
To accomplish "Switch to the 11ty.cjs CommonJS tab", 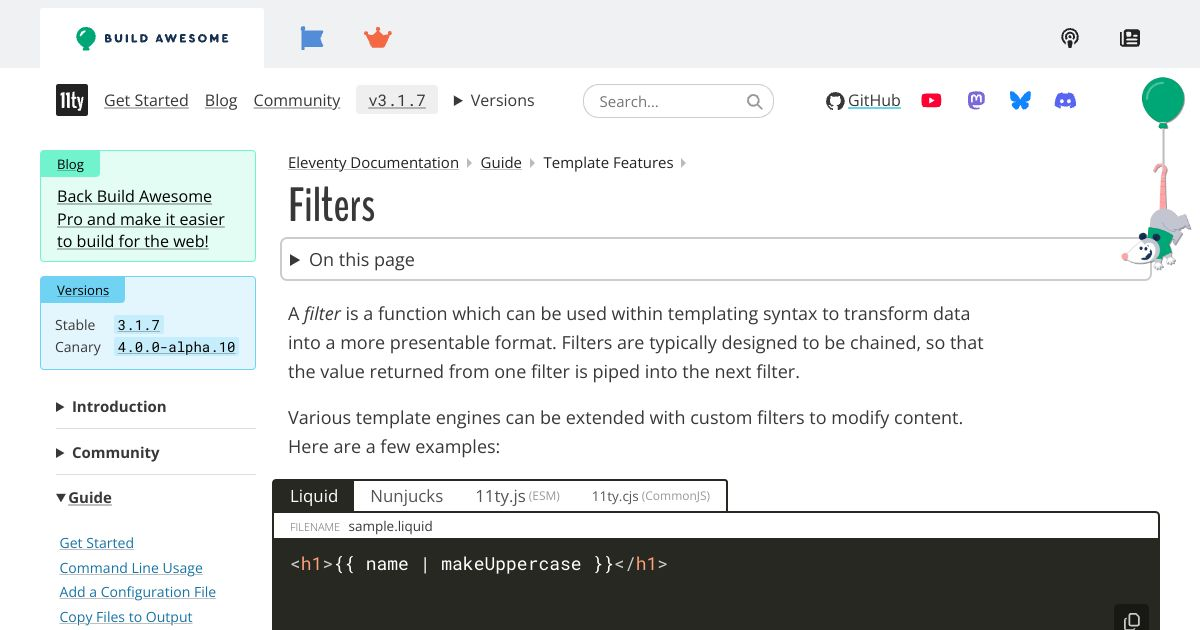I will (x=650, y=496).
